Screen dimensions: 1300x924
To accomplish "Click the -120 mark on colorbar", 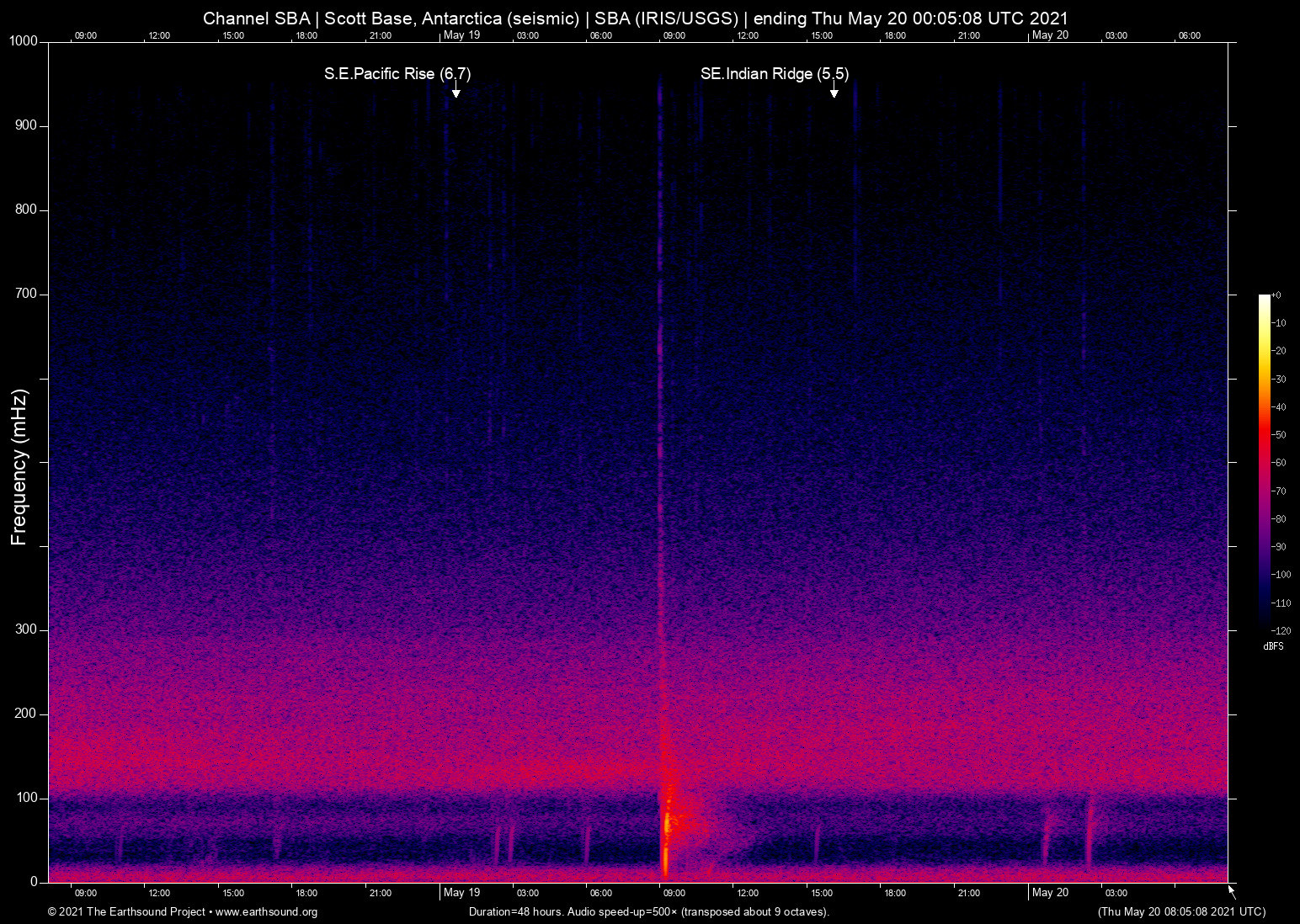I will click(1282, 630).
